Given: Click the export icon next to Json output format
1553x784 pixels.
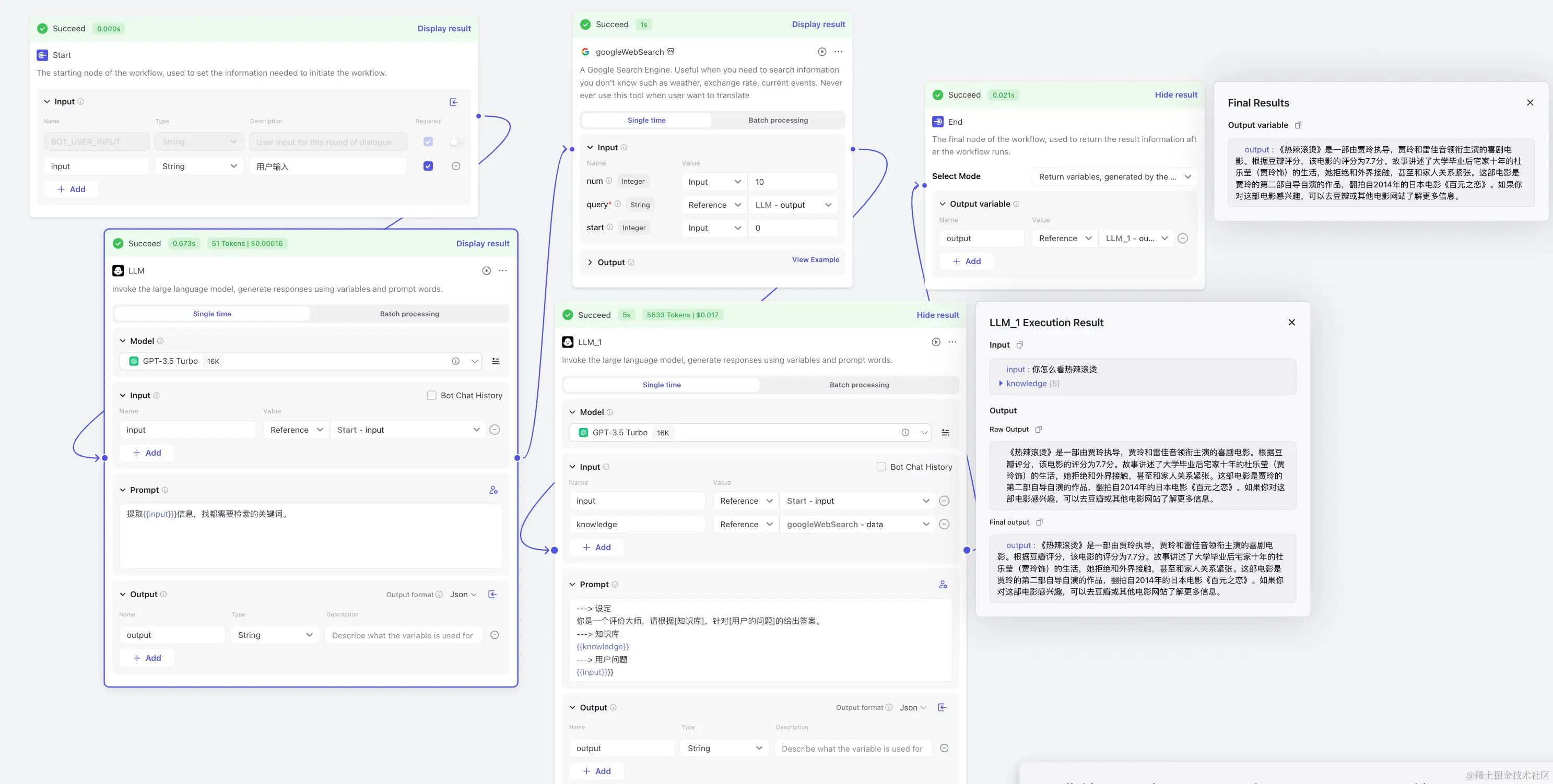Looking at the screenshot, I should point(492,594).
